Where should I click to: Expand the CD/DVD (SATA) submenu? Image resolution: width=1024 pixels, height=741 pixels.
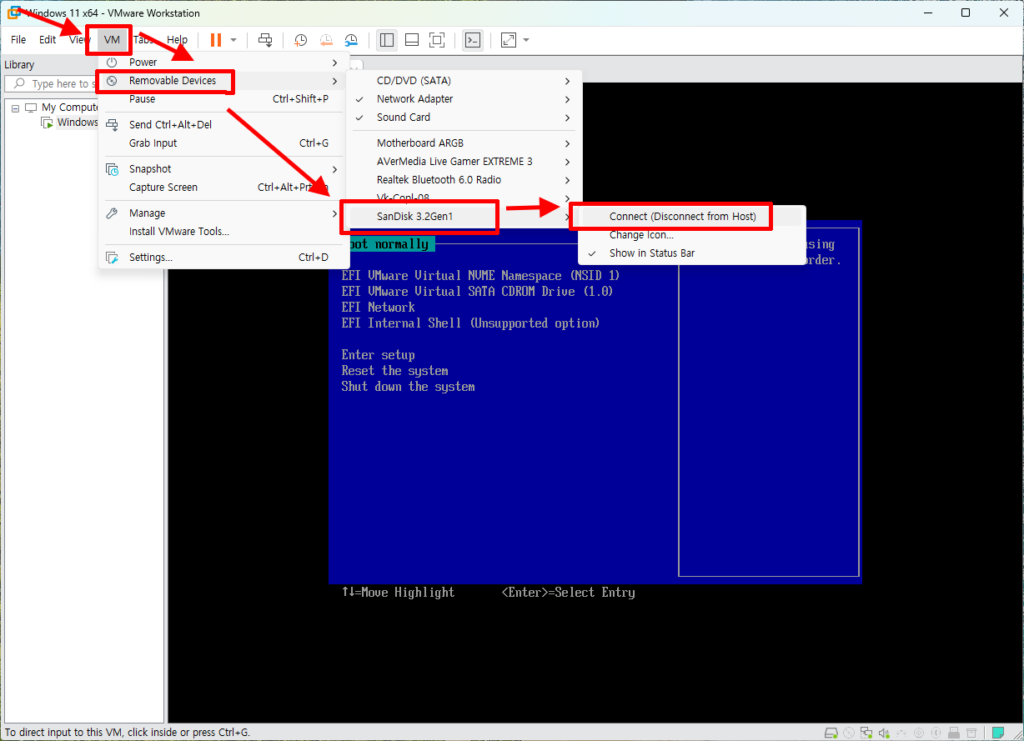coord(464,81)
